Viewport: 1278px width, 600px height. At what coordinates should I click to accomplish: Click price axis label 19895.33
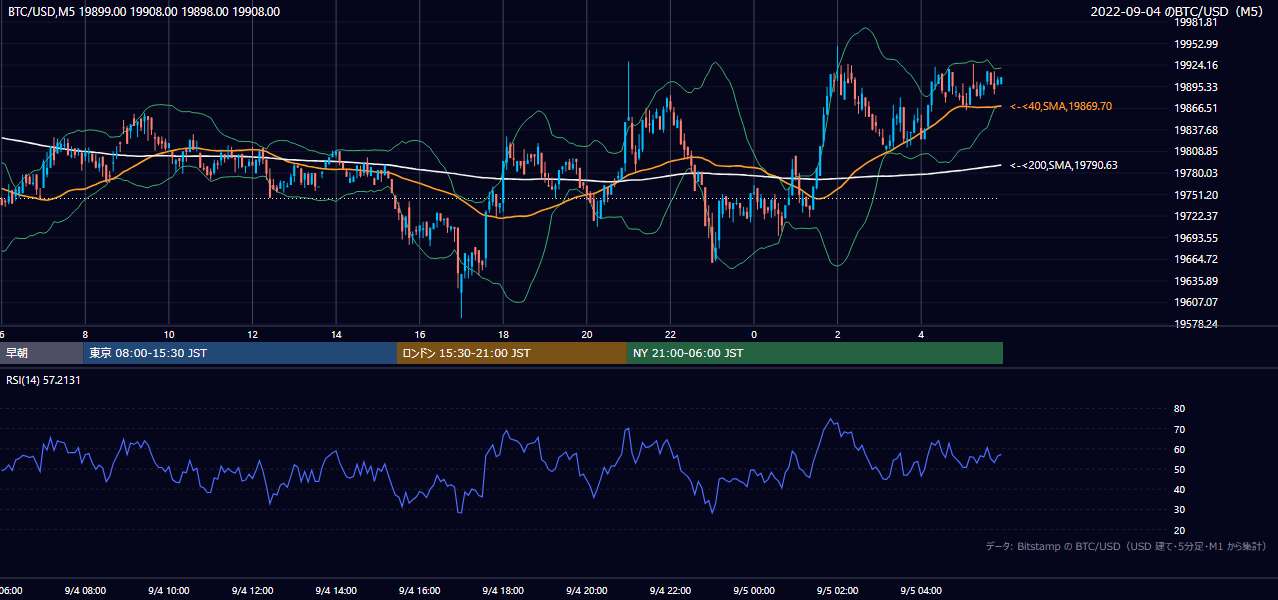(x=1196, y=87)
